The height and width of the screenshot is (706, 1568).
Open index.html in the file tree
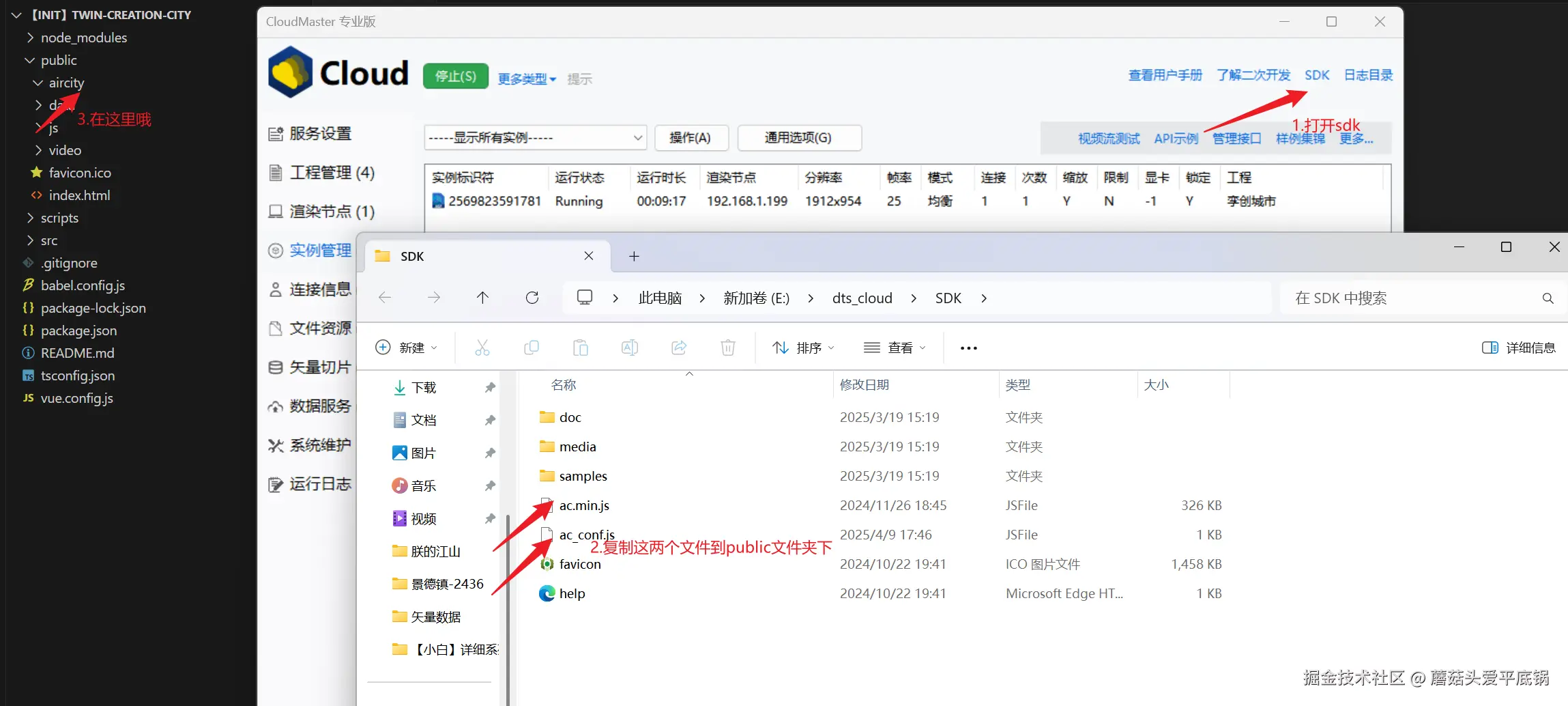tap(79, 195)
